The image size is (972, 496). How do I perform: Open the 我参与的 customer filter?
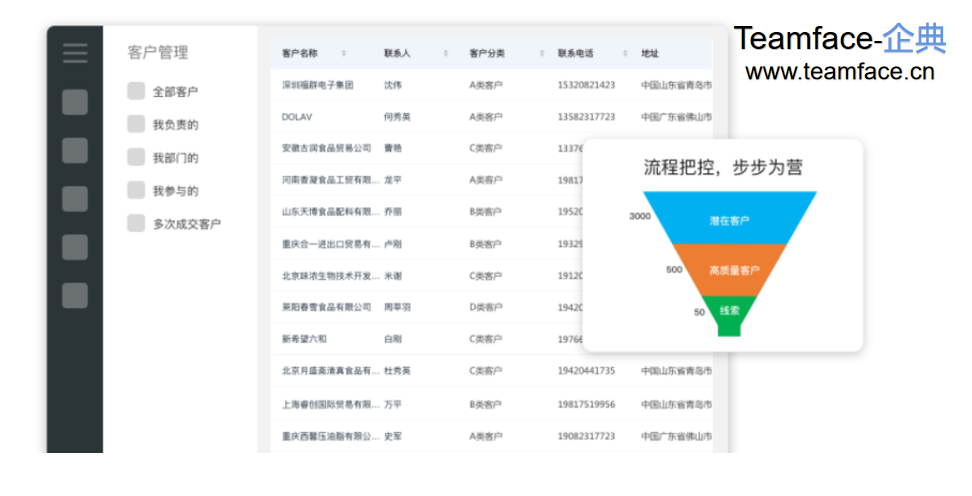(x=175, y=191)
